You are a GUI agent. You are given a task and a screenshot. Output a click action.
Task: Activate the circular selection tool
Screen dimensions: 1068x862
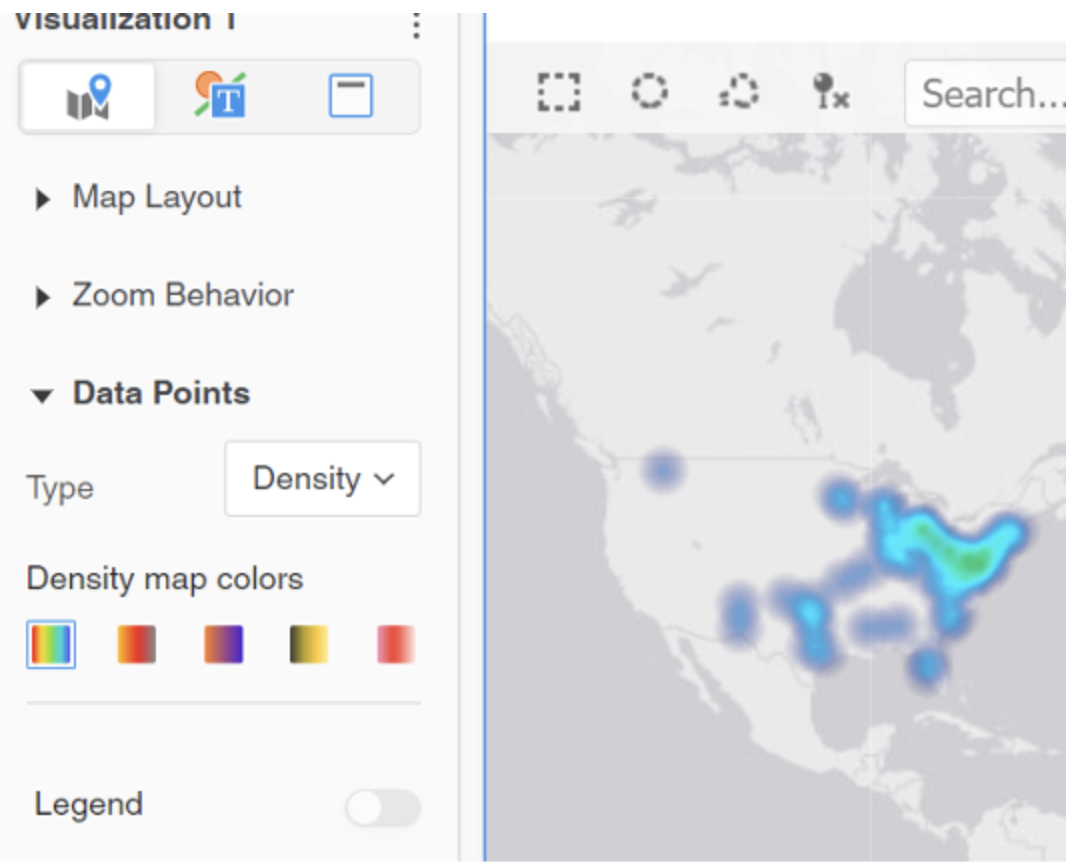tap(649, 93)
